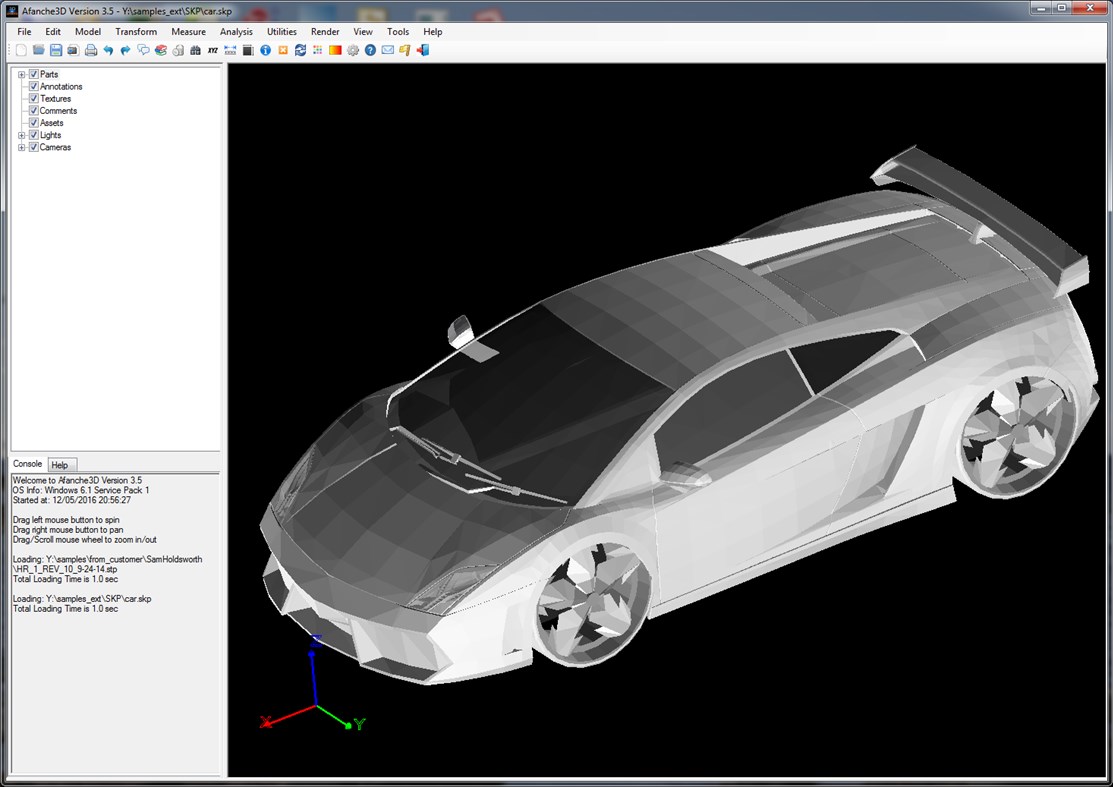Image resolution: width=1113 pixels, height=787 pixels.
Task: Toggle the Textures checkbox
Action: 34,99
